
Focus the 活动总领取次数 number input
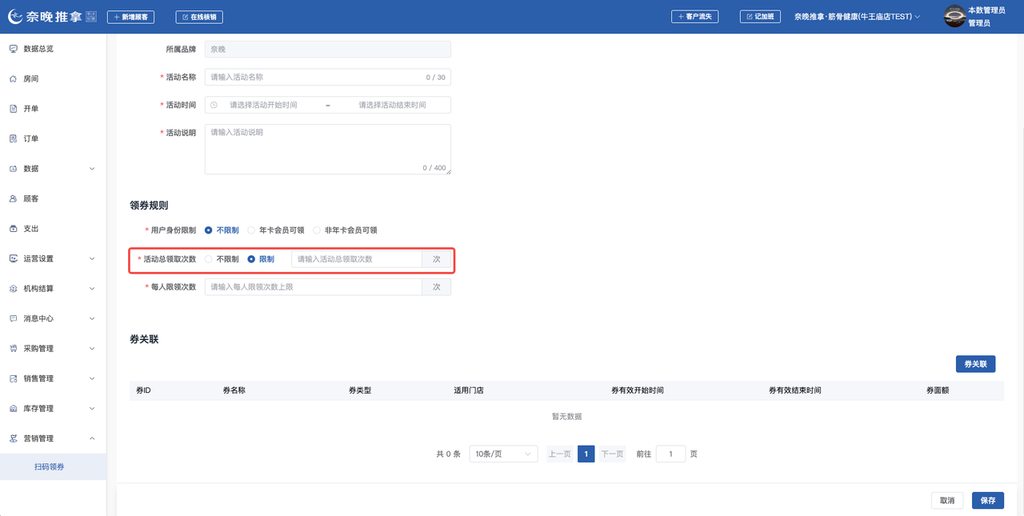[x=357, y=259]
